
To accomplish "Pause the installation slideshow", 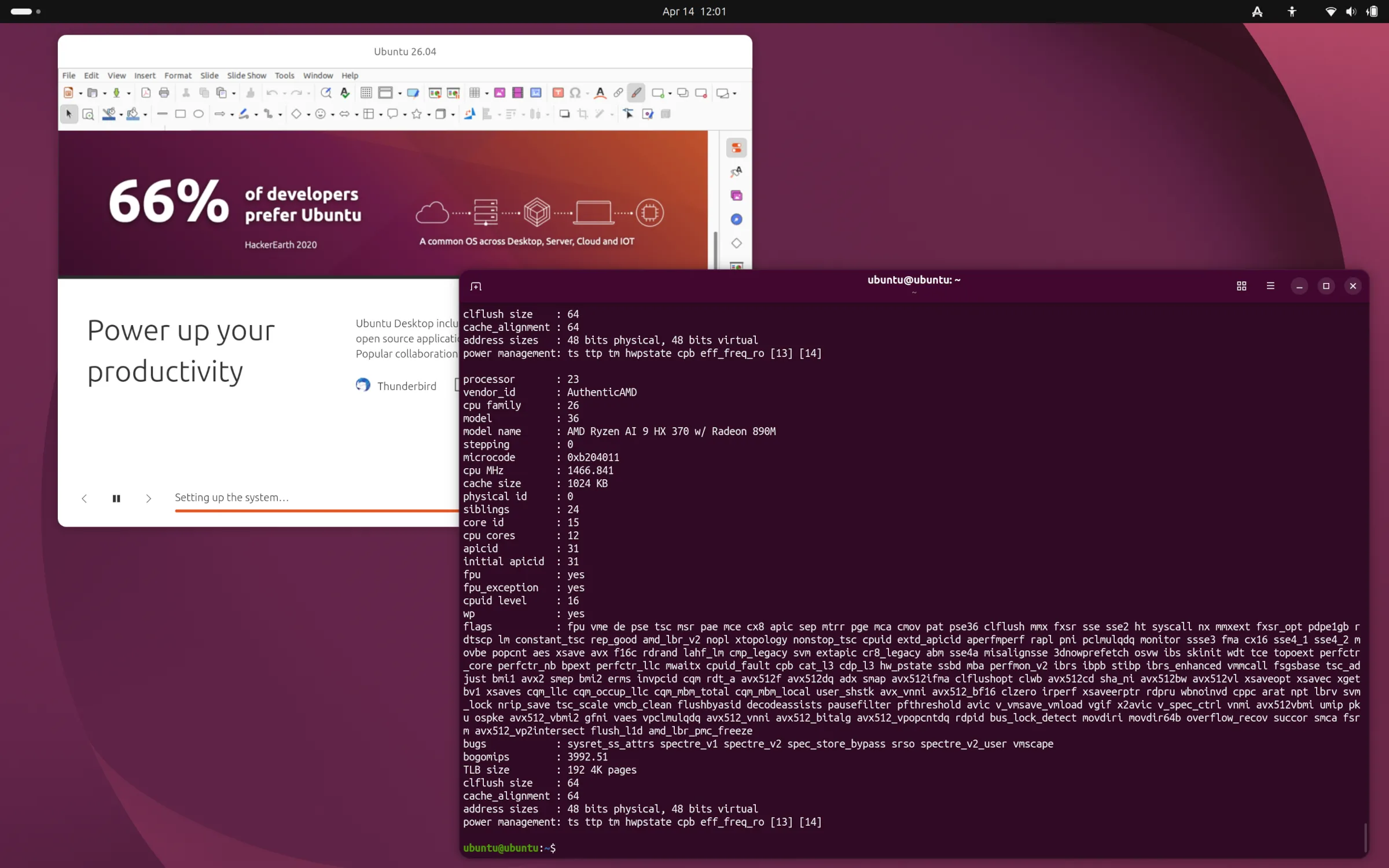I will pyautogui.click(x=116, y=498).
